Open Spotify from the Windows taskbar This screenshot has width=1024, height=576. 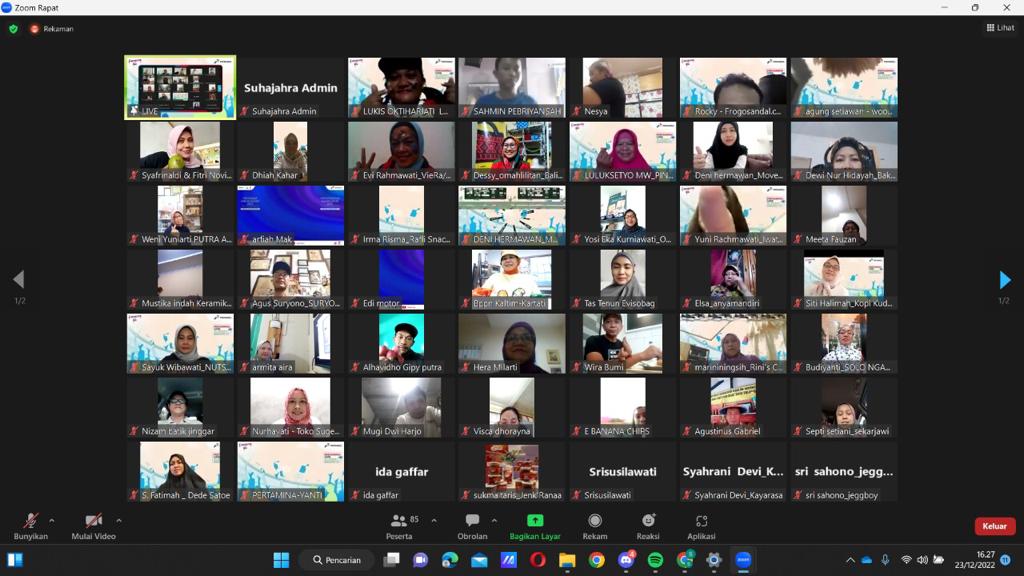pos(655,560)
